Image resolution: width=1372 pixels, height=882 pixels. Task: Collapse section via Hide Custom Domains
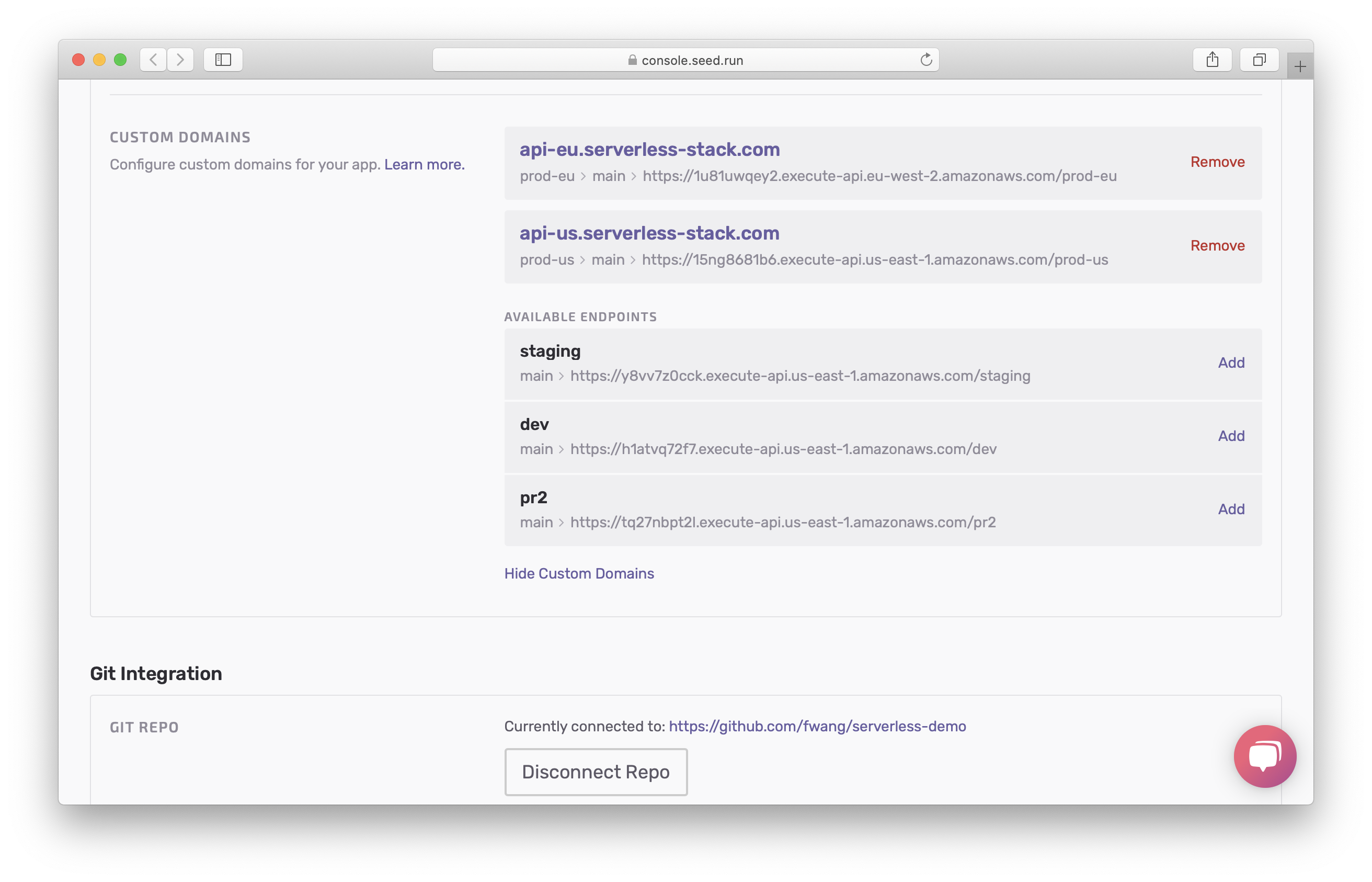point(579,573)
